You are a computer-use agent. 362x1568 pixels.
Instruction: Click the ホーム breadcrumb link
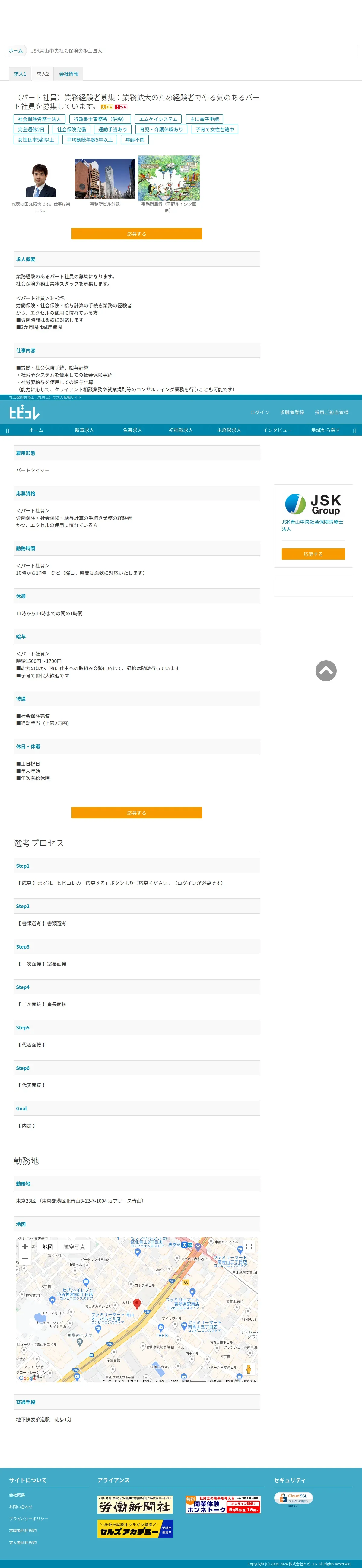pos(16,50)
